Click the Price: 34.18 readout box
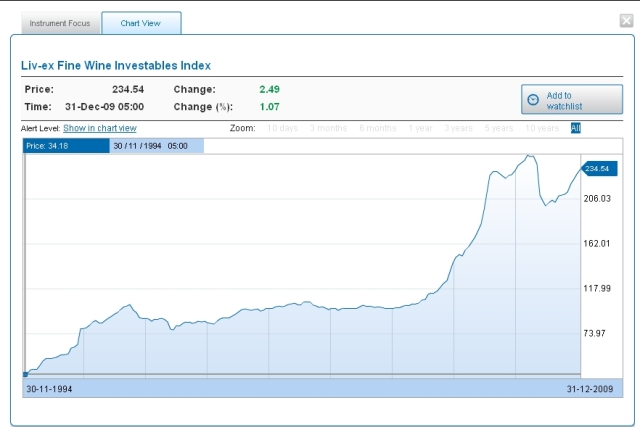 coord(66,146)
